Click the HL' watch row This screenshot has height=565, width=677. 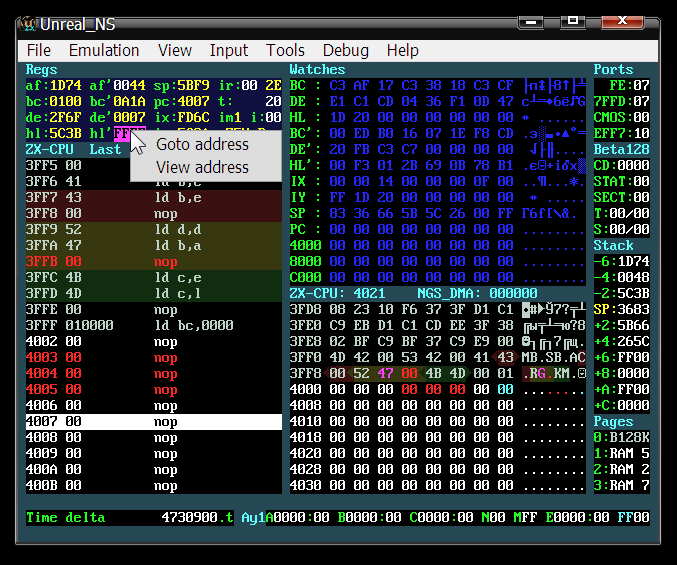(x=437, y=165)
